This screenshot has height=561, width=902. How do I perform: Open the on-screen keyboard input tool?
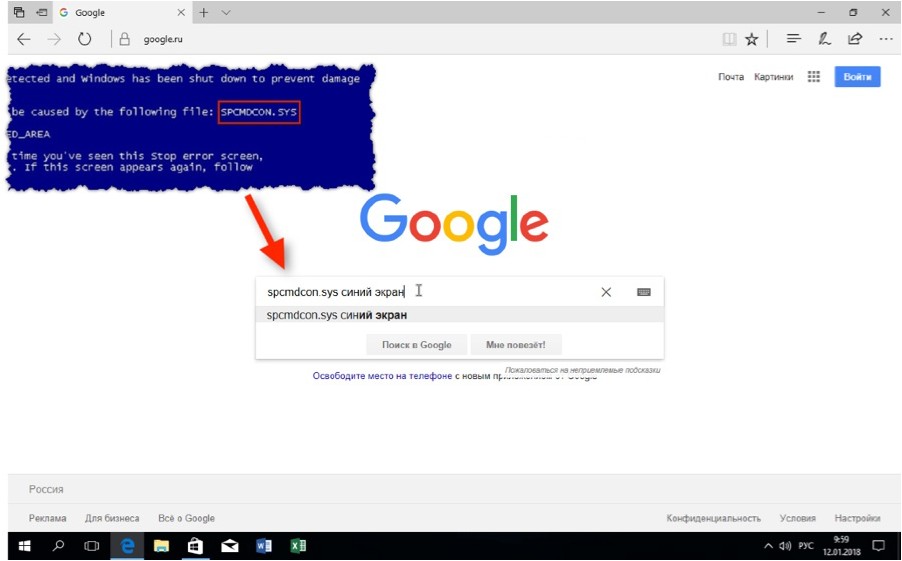pyautogui.click(x=644, y=292)
